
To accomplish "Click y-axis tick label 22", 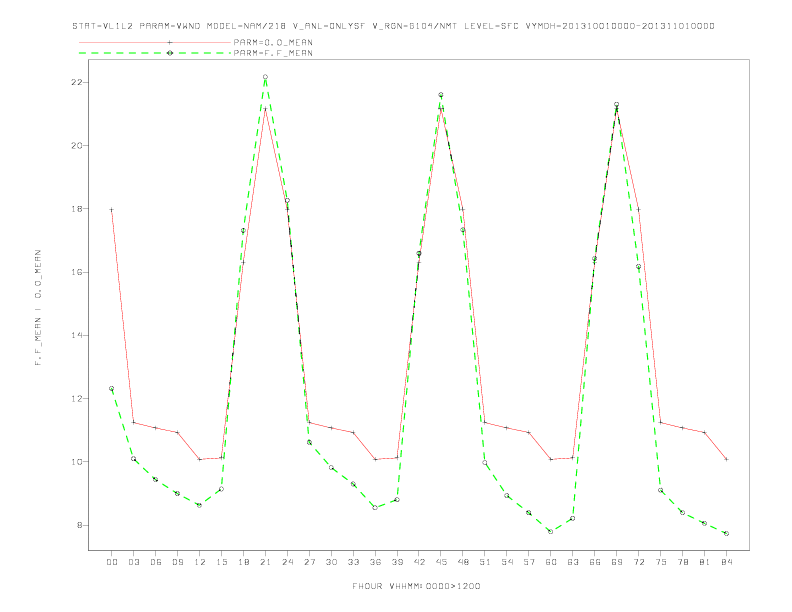I will (76, 82).
